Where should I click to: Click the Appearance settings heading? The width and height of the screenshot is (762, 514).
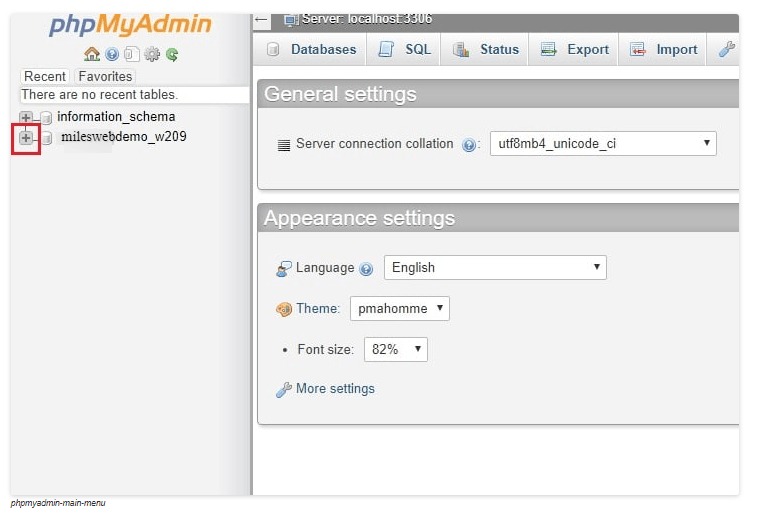click(x=360, y=218)
